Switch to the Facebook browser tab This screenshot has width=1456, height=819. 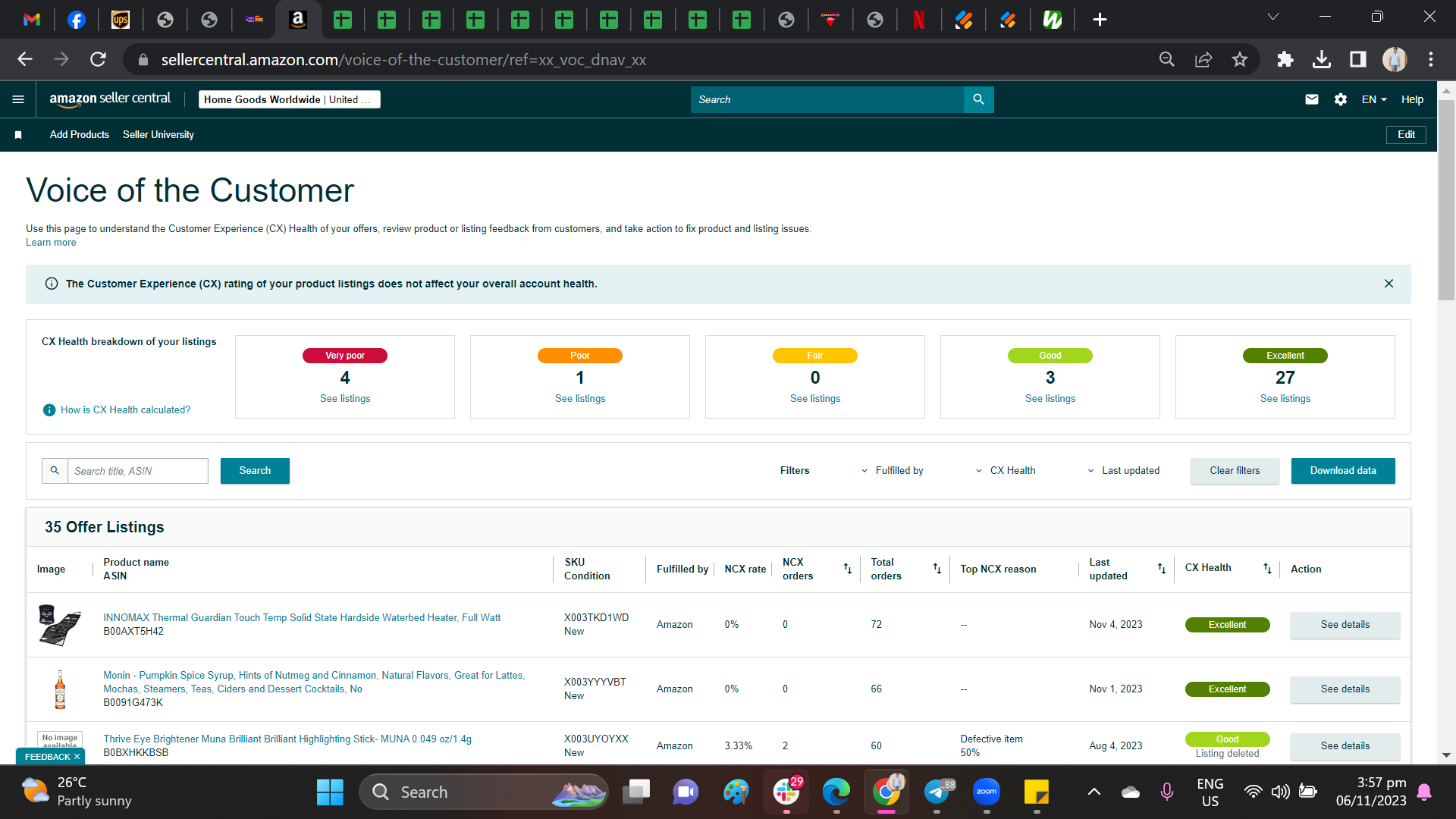click(77, 20)
